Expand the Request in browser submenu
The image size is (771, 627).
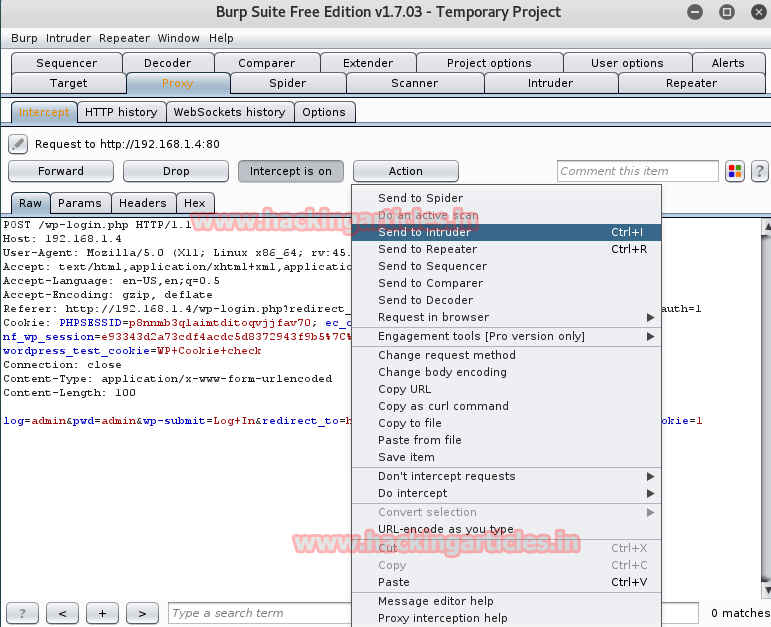coord(506,317)
